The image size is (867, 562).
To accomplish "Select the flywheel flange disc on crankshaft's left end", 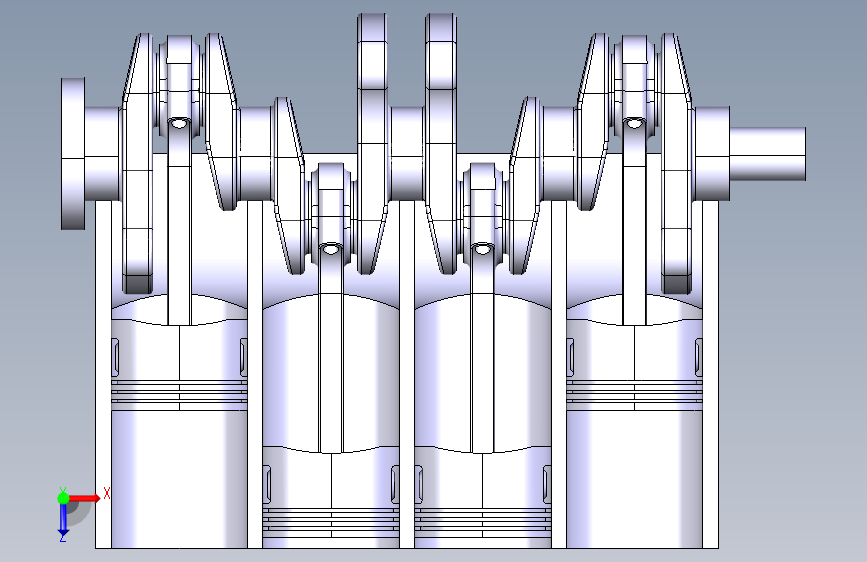I will tap(73, 153).
